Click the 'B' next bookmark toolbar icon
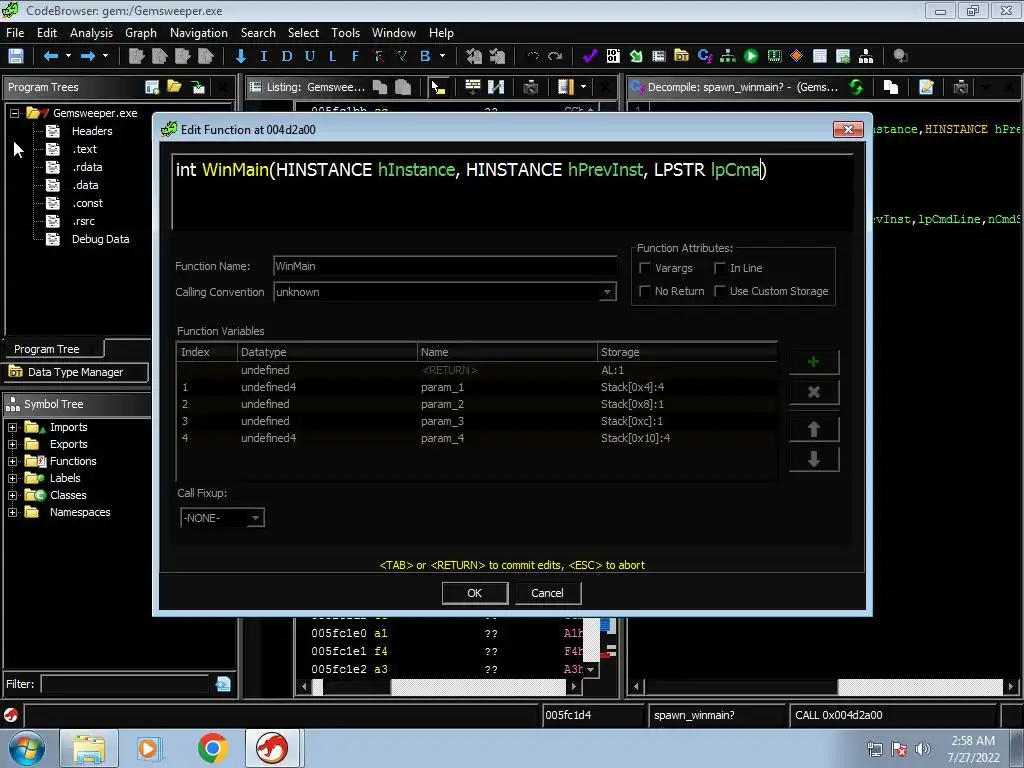Image resolution: width=1024 pixels, height=768 pixels. (425, 56)
